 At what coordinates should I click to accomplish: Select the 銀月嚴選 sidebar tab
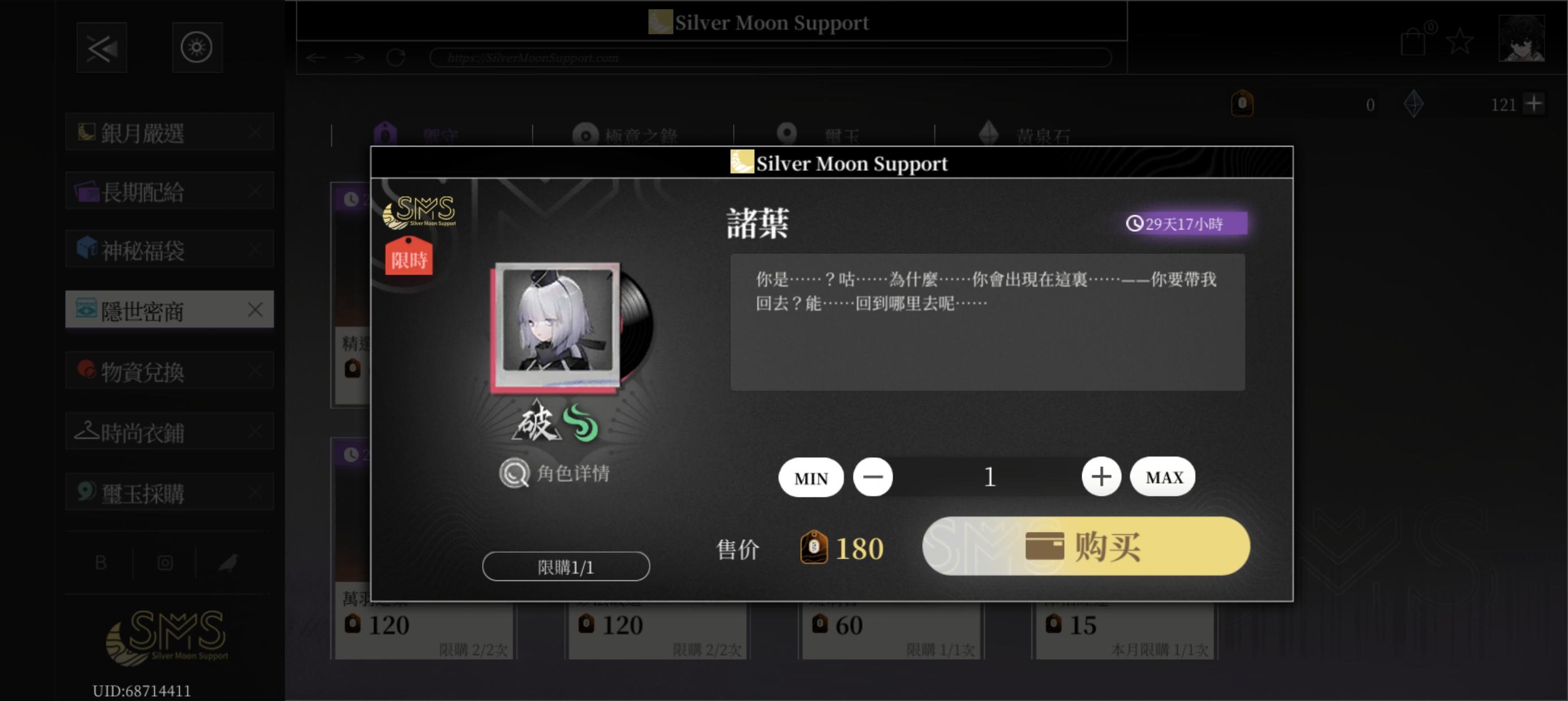[x=169, y=131]
